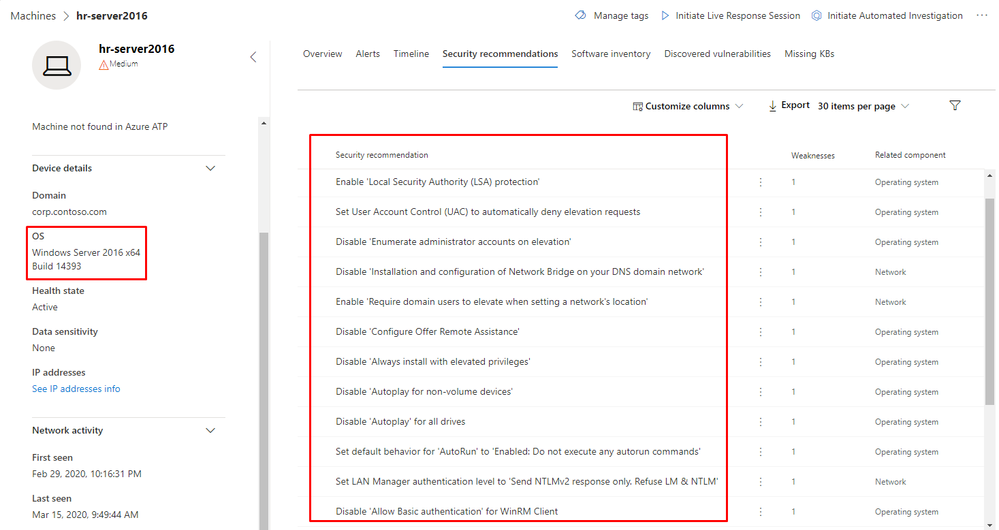The image size is (999, 530).
Task: Collapse the machine details side panel arrow
Action: pyautogui.click(x=253, y=57)
